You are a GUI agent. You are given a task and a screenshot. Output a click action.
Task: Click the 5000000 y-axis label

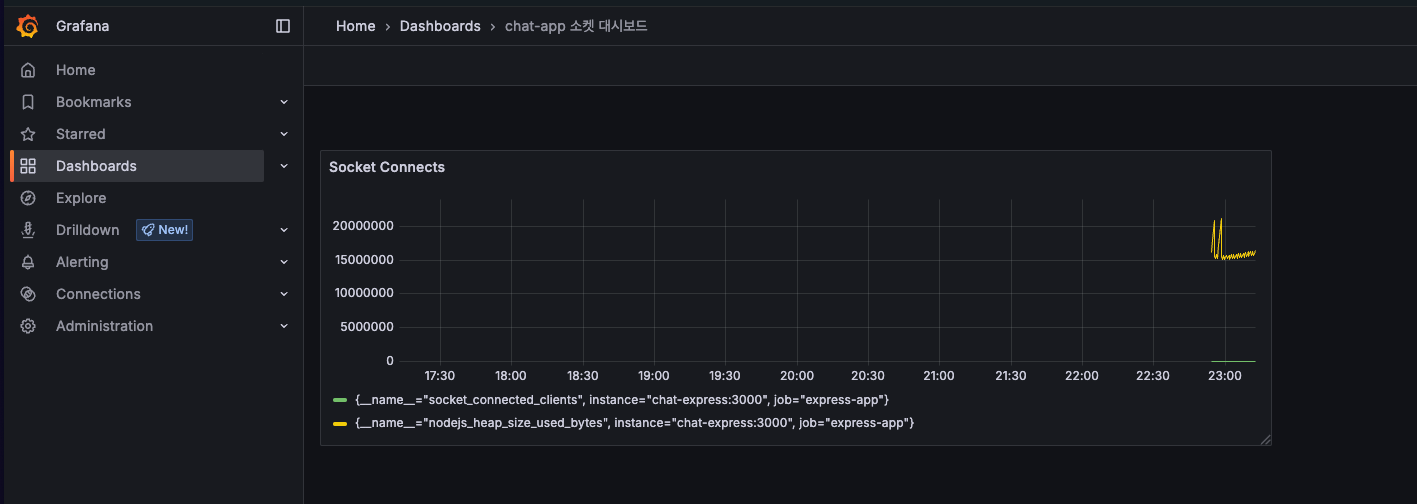click(367, 327)
